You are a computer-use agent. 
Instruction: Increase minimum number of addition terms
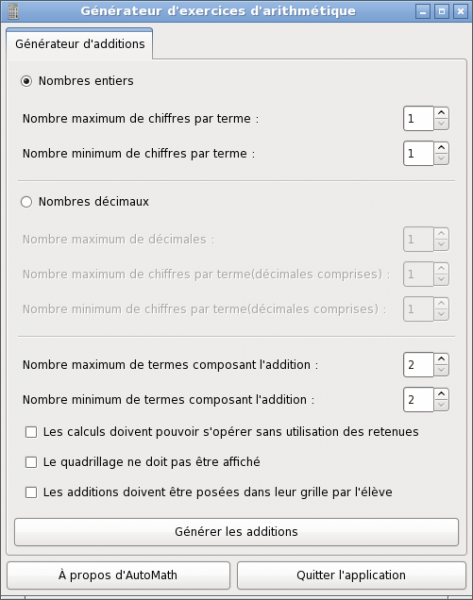(441, 394)
